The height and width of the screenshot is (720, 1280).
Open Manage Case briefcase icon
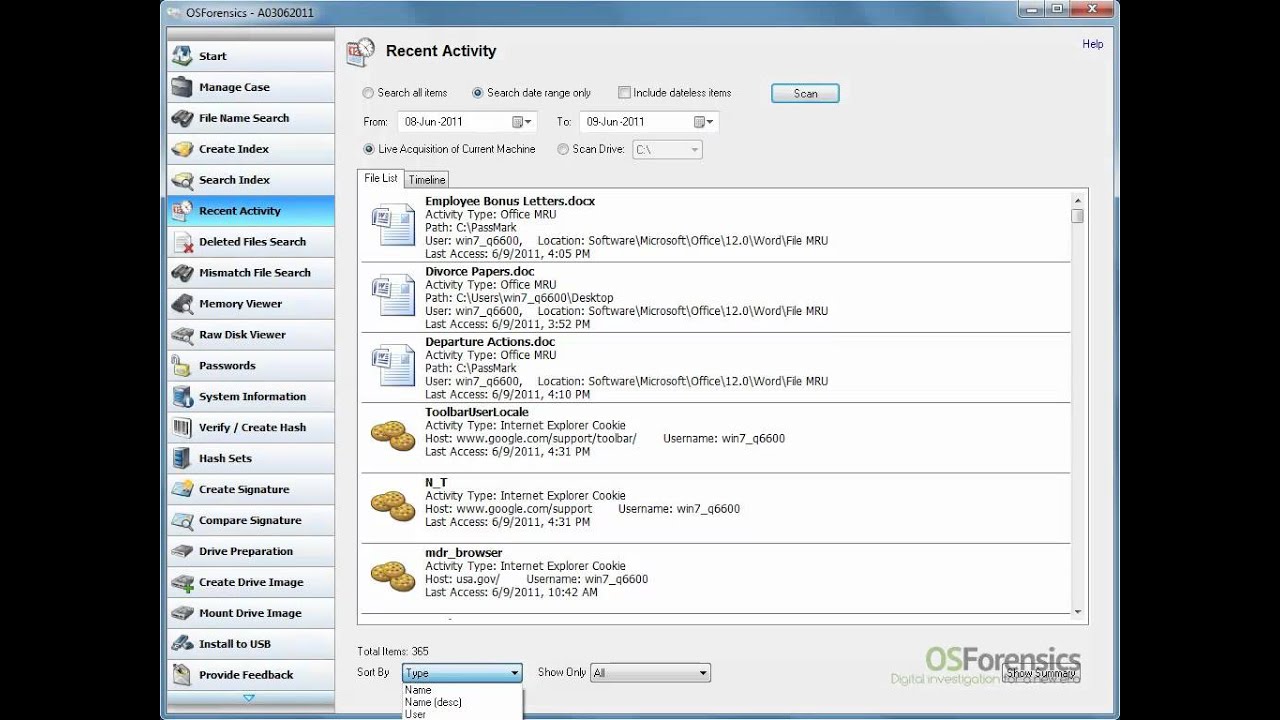(x=182, y=87)
